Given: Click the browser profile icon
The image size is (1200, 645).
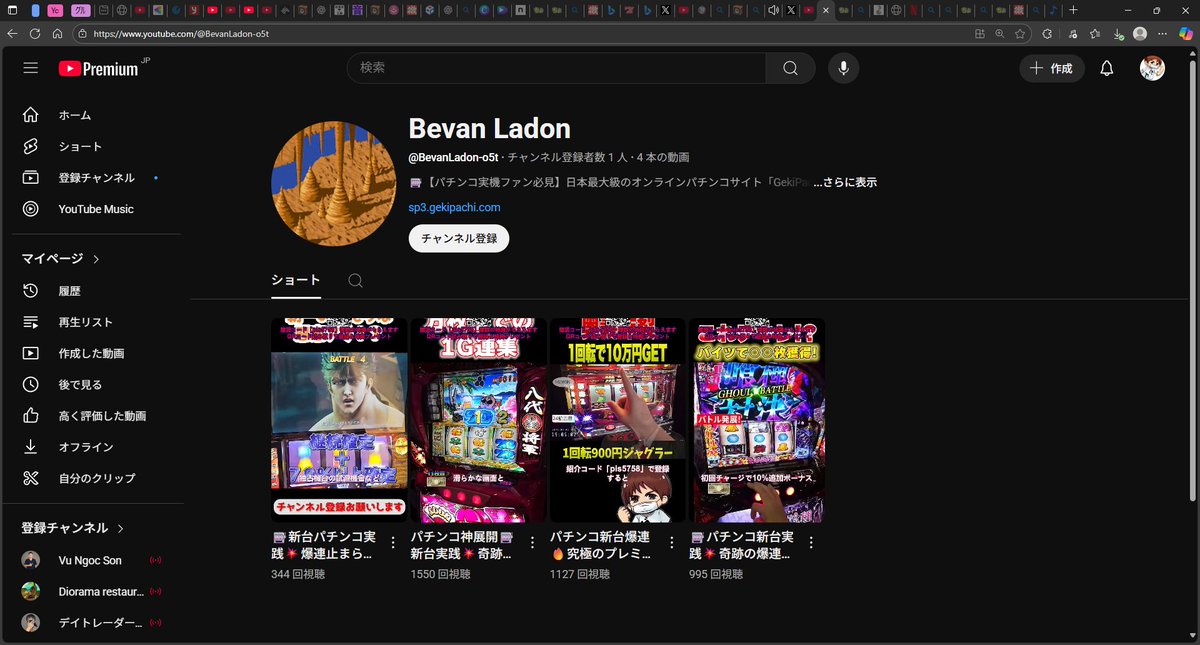Looking at the screenshot, I should [x=1140, y=33].
